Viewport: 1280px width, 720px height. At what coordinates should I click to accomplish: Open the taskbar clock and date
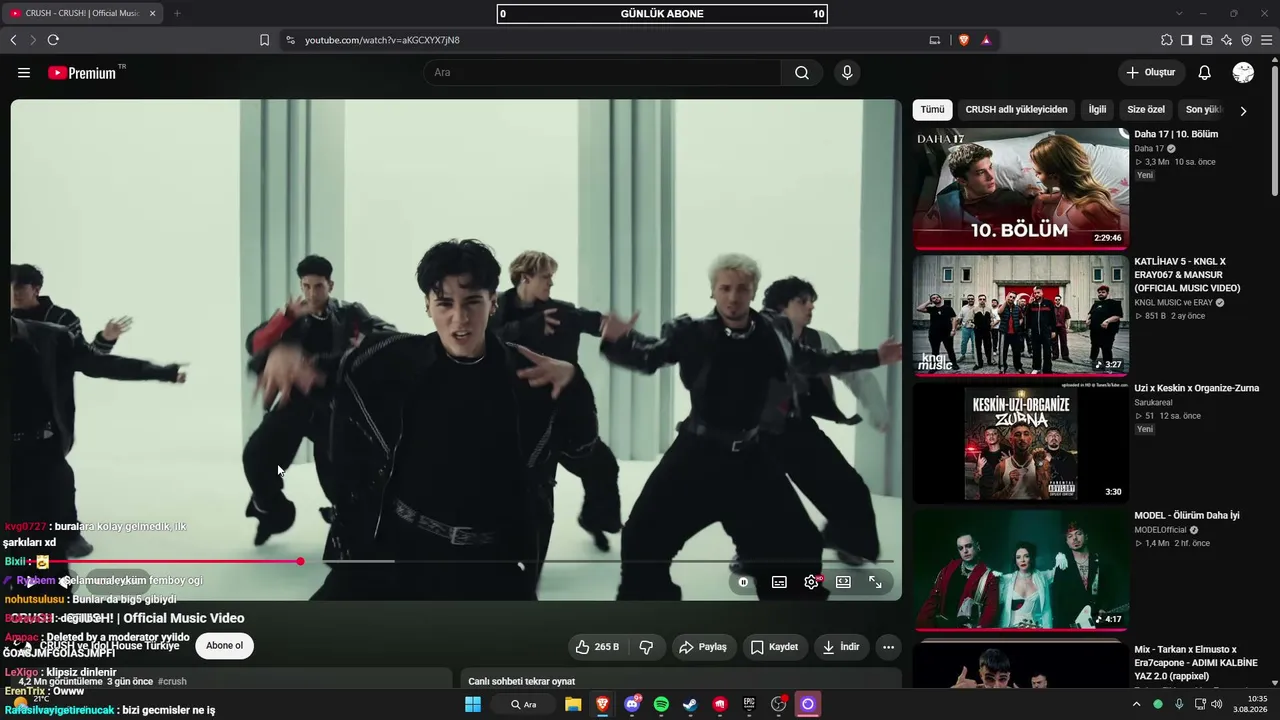pos(1250,705)
